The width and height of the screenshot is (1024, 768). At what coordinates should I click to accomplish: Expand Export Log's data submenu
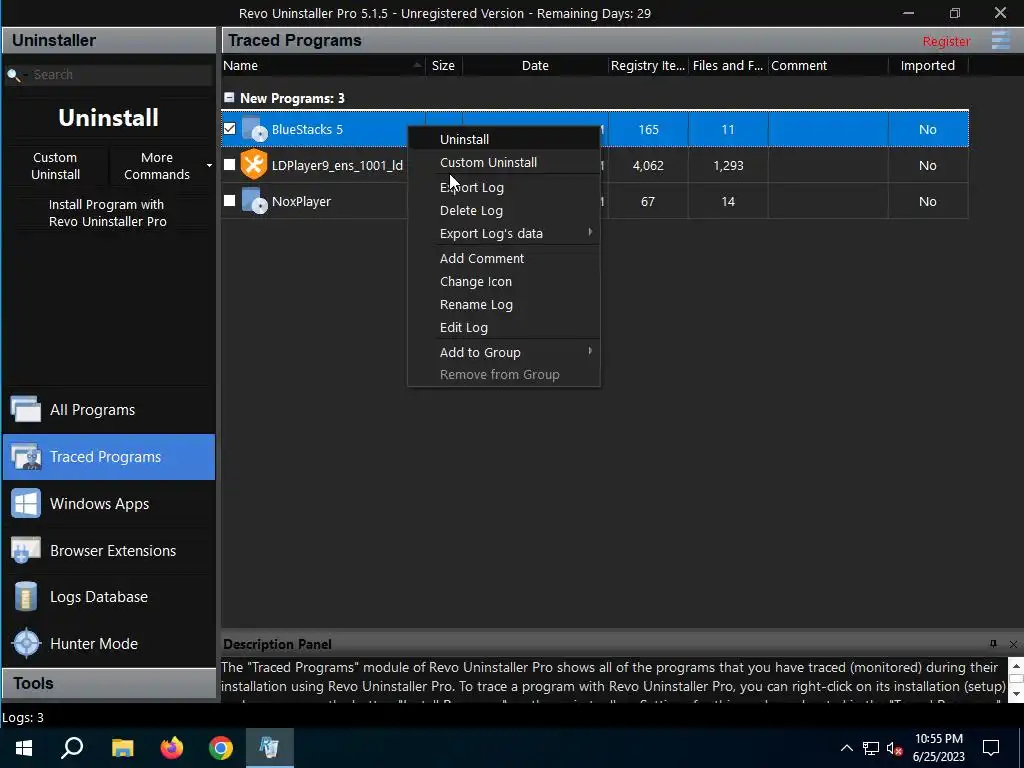point(590,232)
